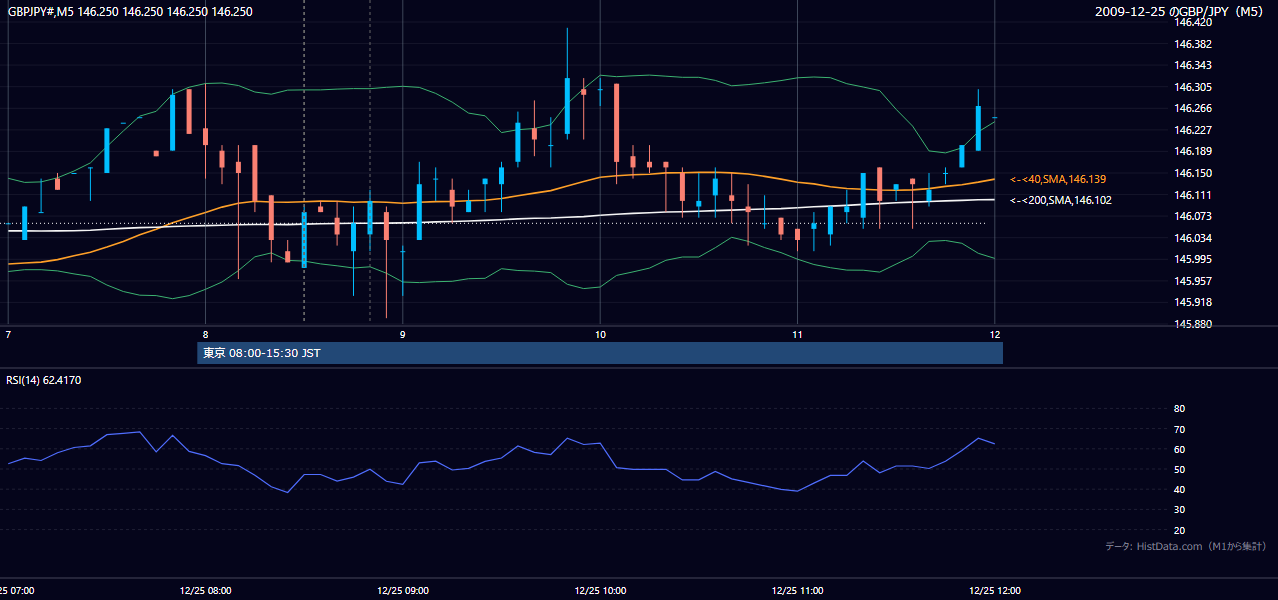The width and height of the screenshot is (1278, 600).
Task: Click the 12/25 11:00 bottom time label
Action: 797,591
